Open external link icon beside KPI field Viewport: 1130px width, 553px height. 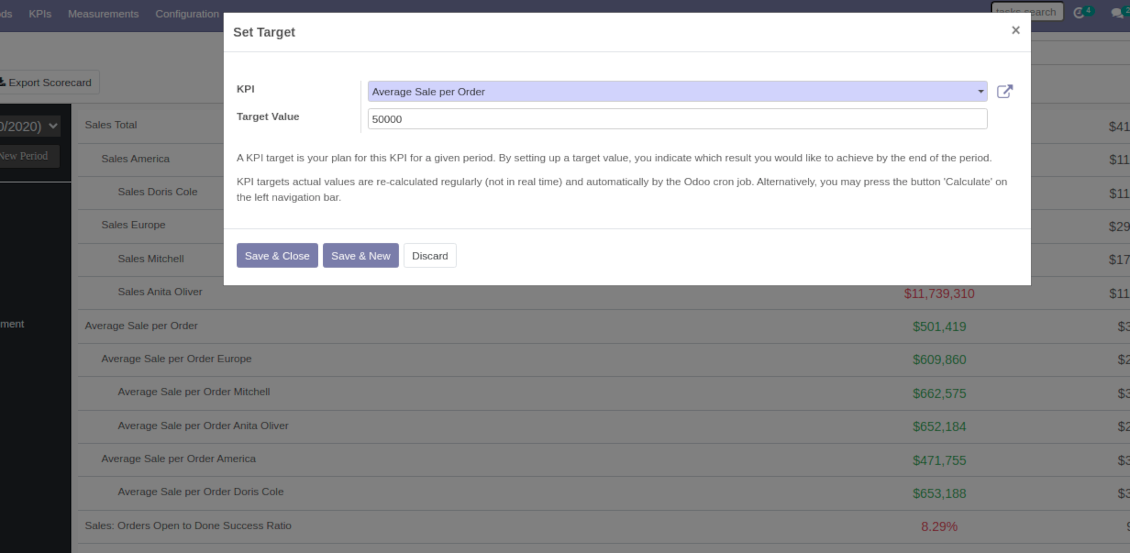point(1005,92)
